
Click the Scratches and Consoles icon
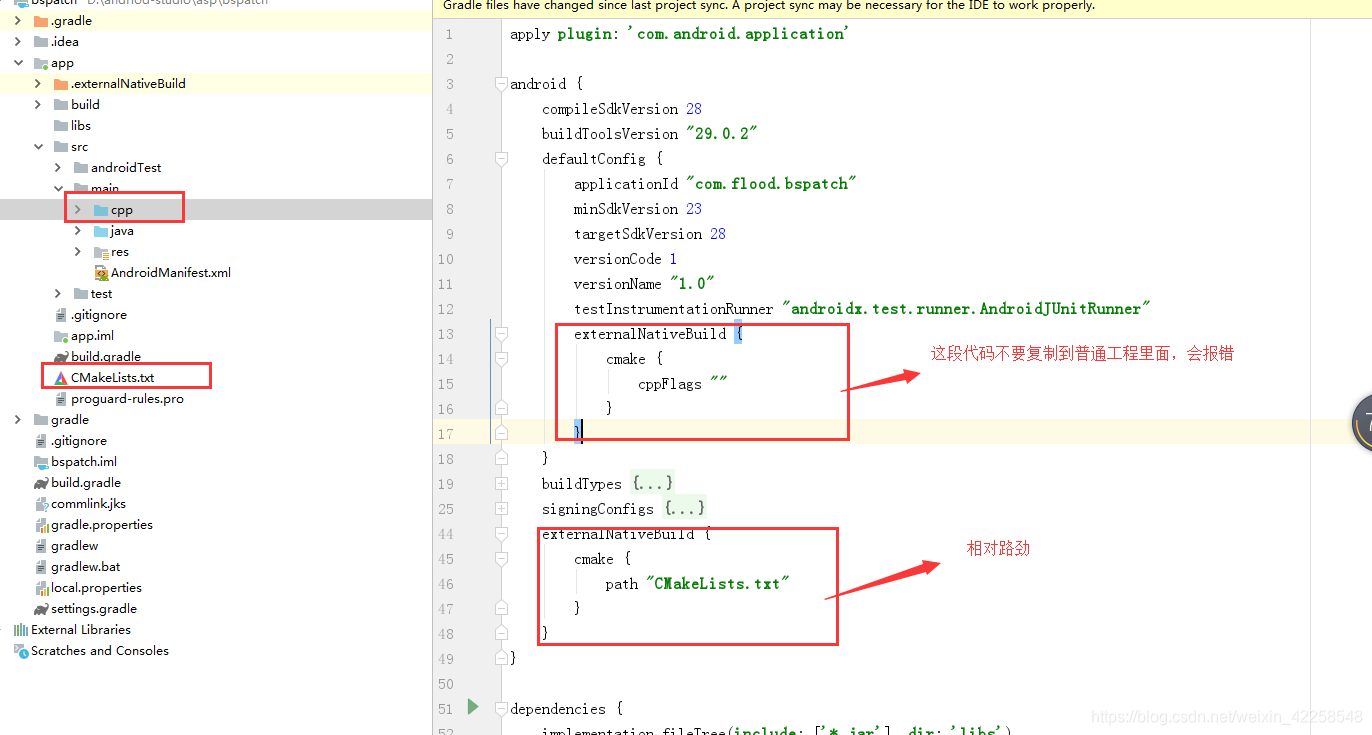coord(20,651)
